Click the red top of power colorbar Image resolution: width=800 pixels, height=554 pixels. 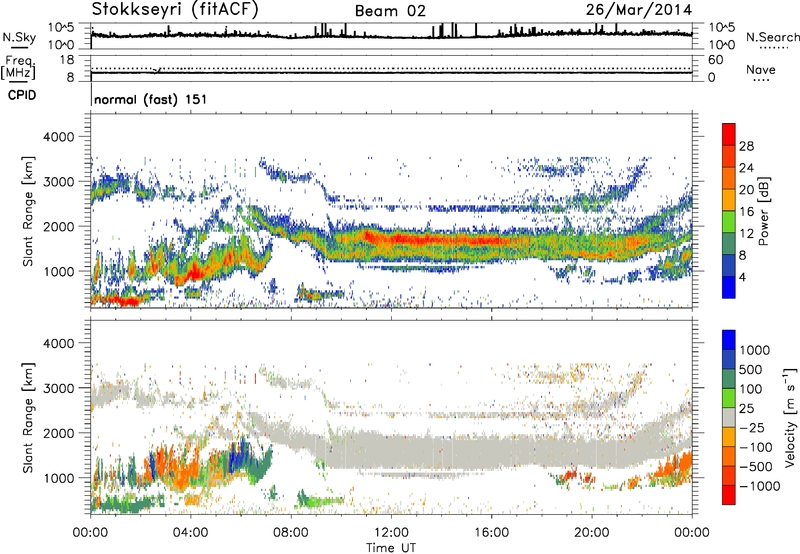(x=729, y=134)
